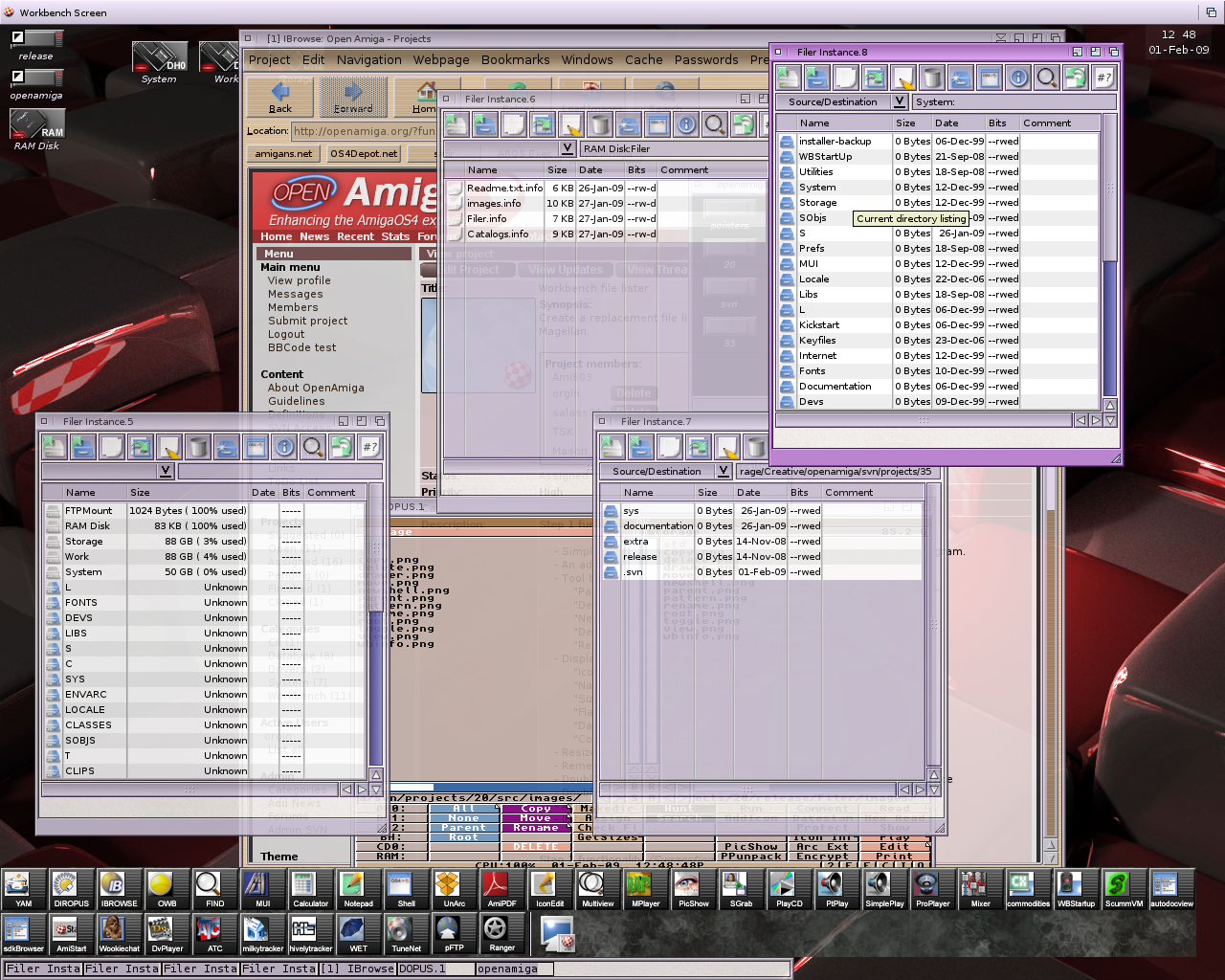Click the trashcan icon in Filer Instance.5
Screen dimensions: 1225x980
click(x=198, y=447)
